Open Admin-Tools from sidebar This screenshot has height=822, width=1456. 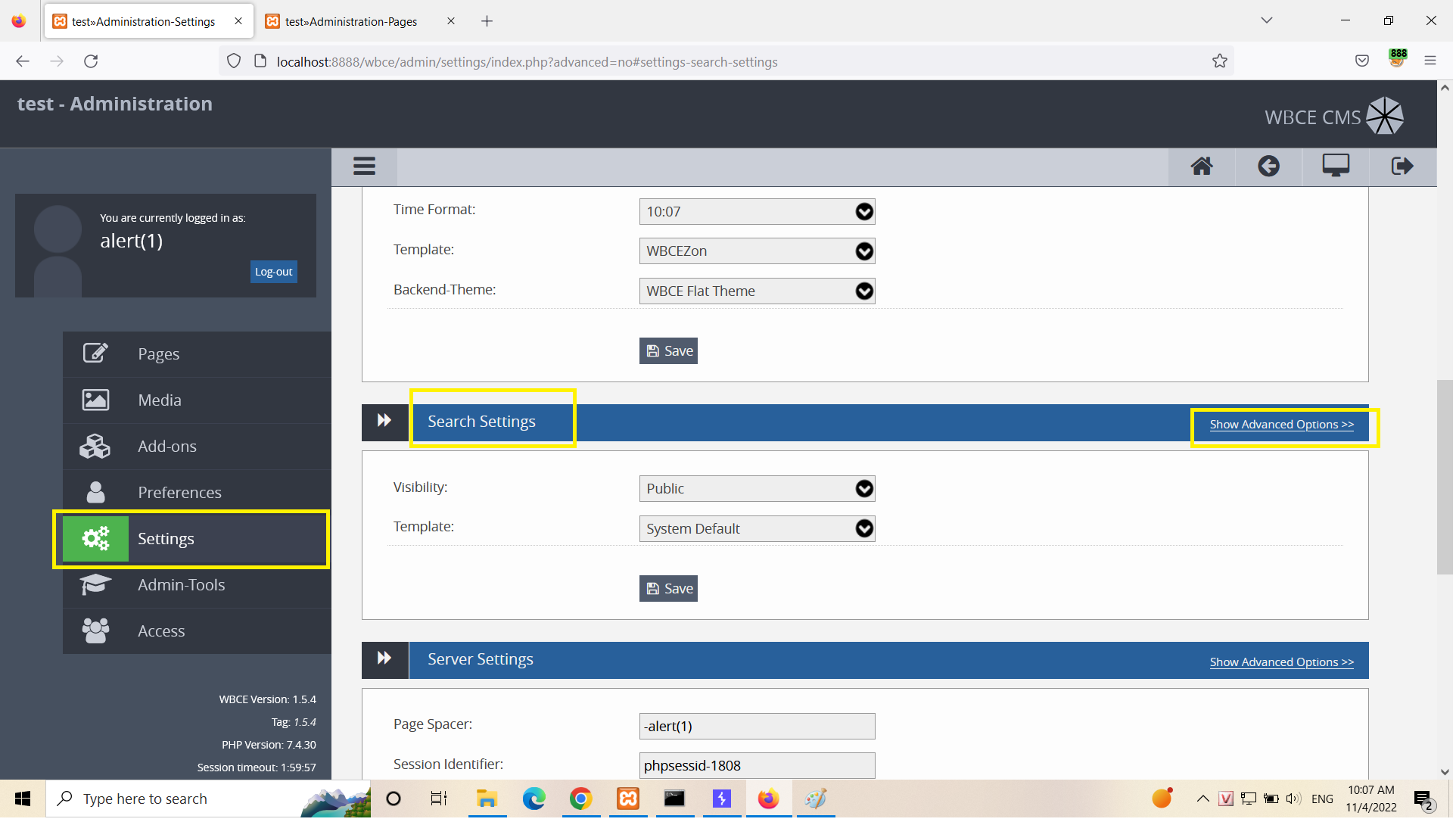pyautogui.click(x=182, y=586)
